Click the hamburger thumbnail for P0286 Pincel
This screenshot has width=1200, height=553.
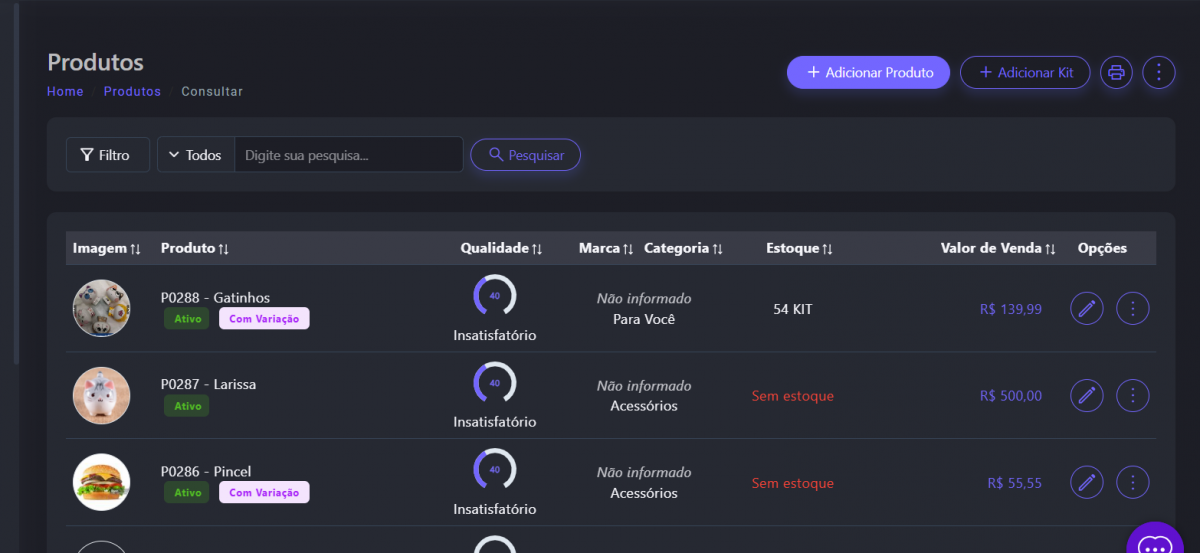click(x=101, y=483)
